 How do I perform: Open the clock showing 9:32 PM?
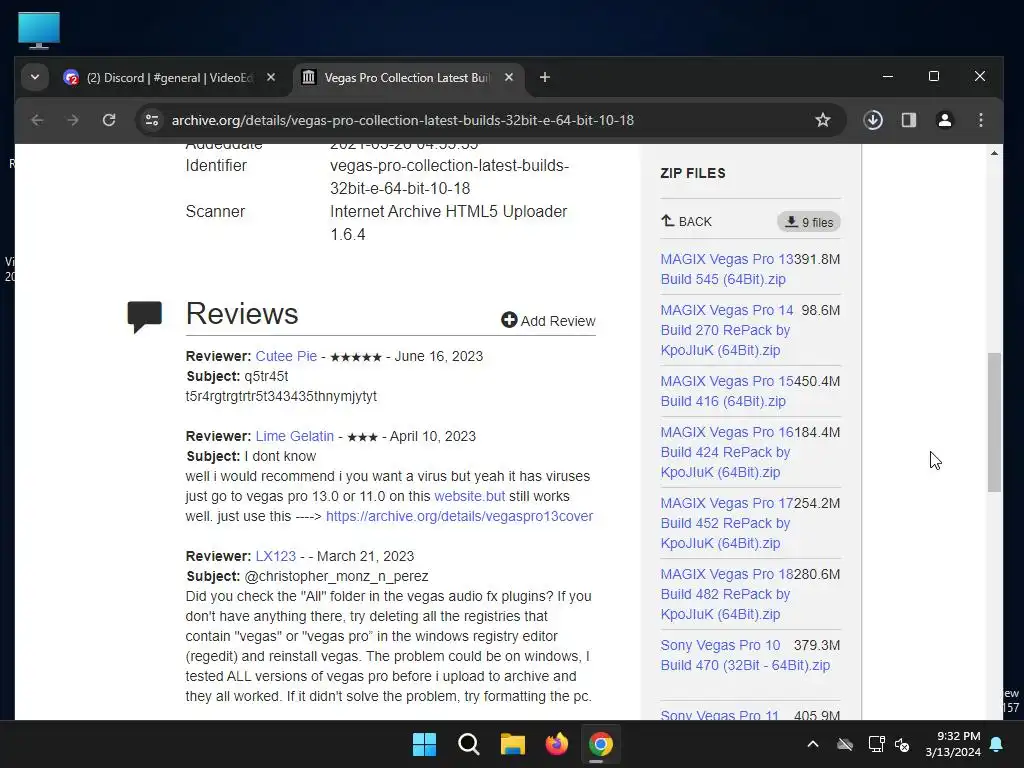[953, 744]
